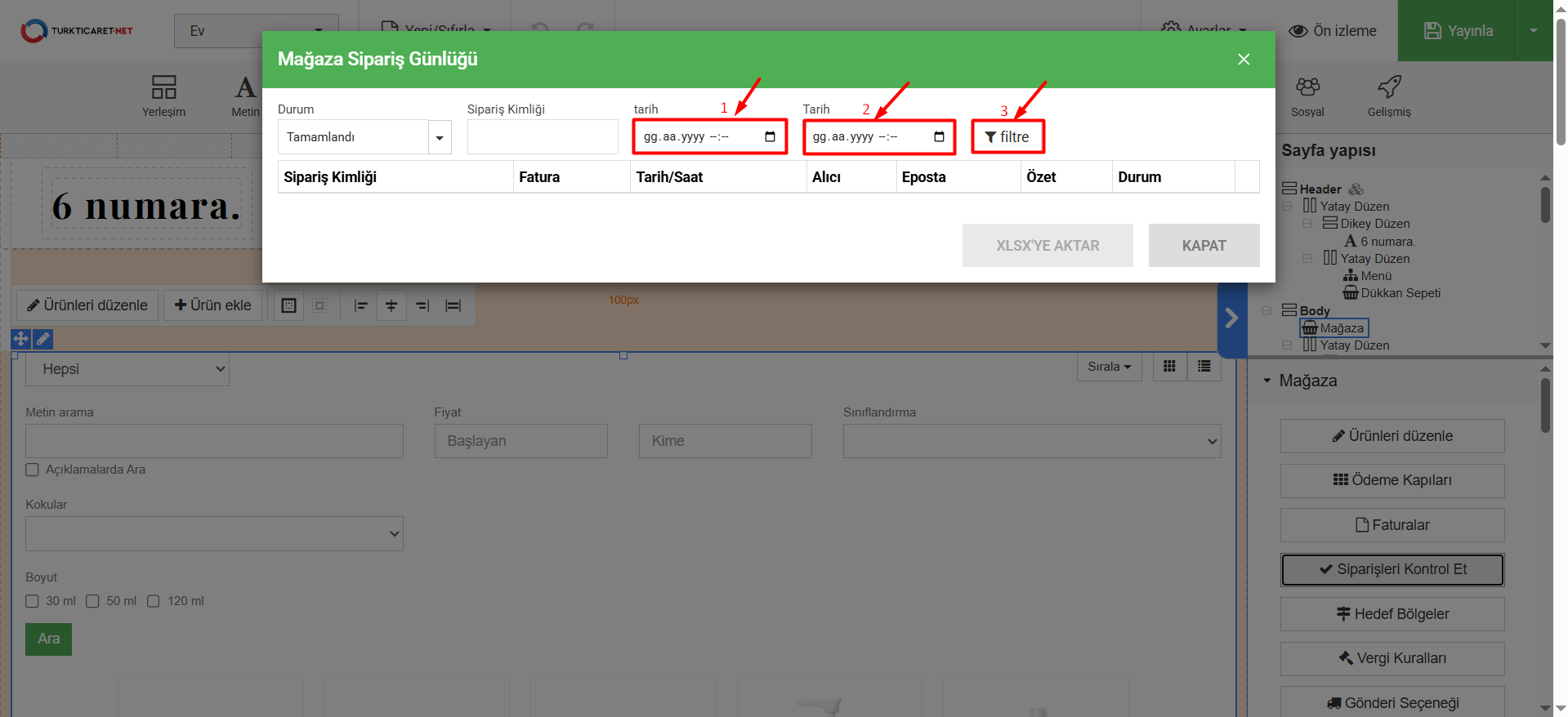The height and width of the screenshot is (717, 1568).
Task: Open calendar picker in first date field
Action: click(769, 136)
